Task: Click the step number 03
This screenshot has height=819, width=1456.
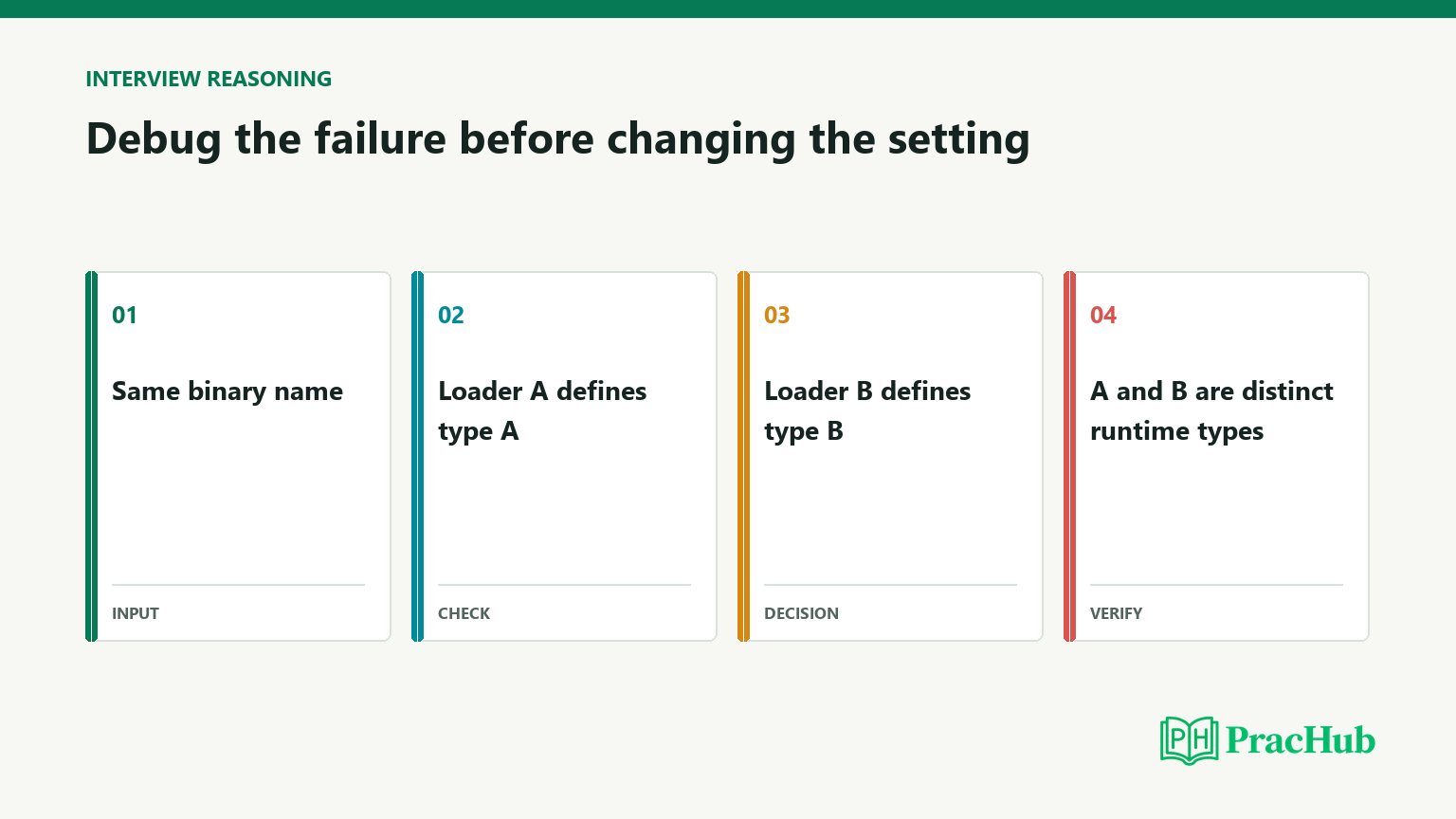Action: [x=776, y=315]
